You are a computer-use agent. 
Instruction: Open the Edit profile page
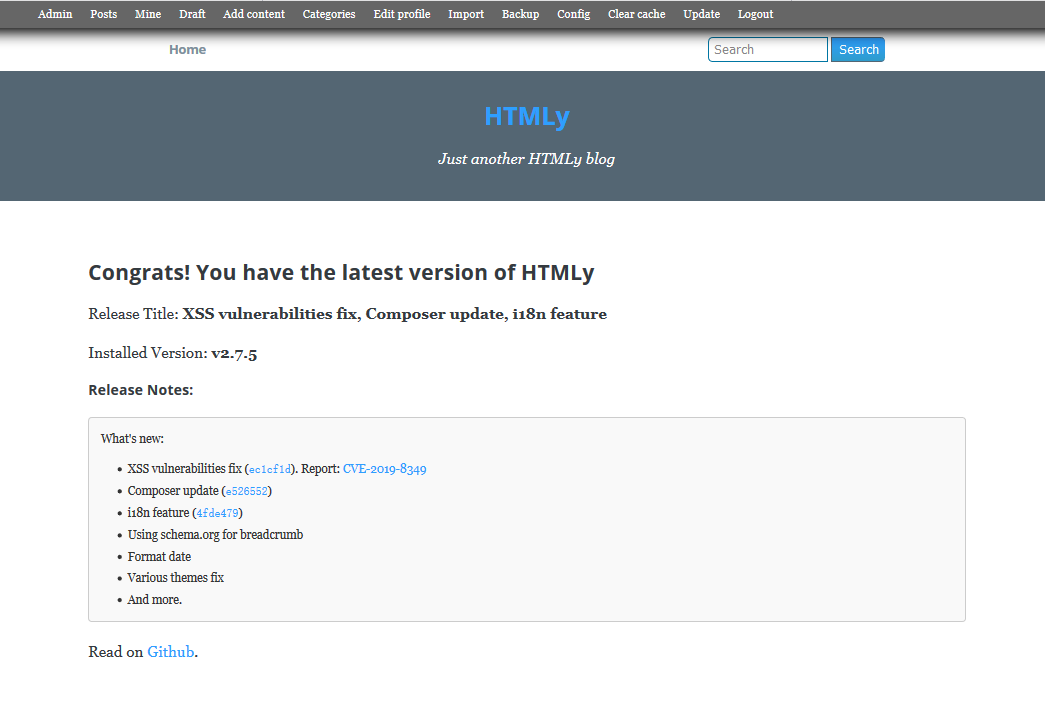pos(401,14)
